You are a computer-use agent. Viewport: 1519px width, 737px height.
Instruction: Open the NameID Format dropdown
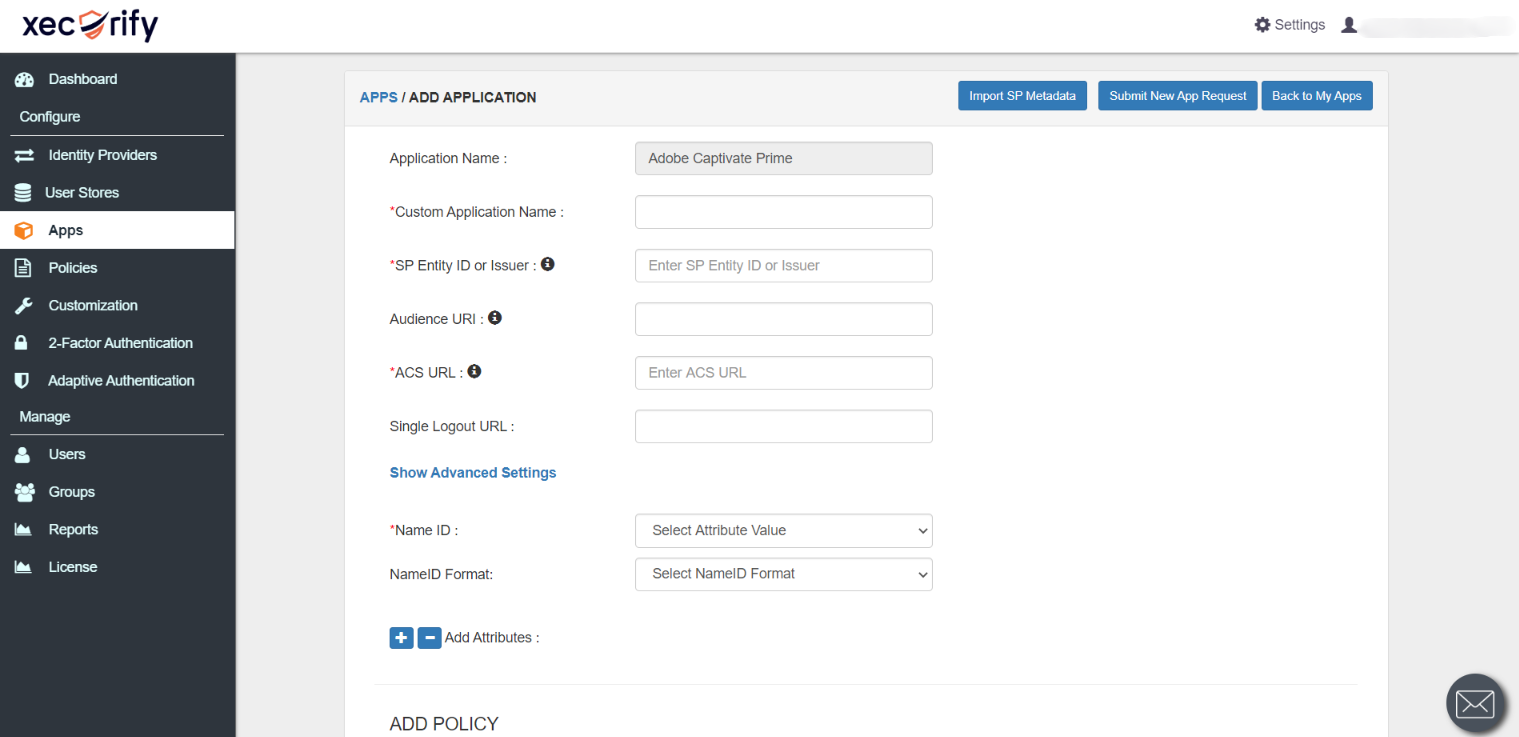pos(783,574)
